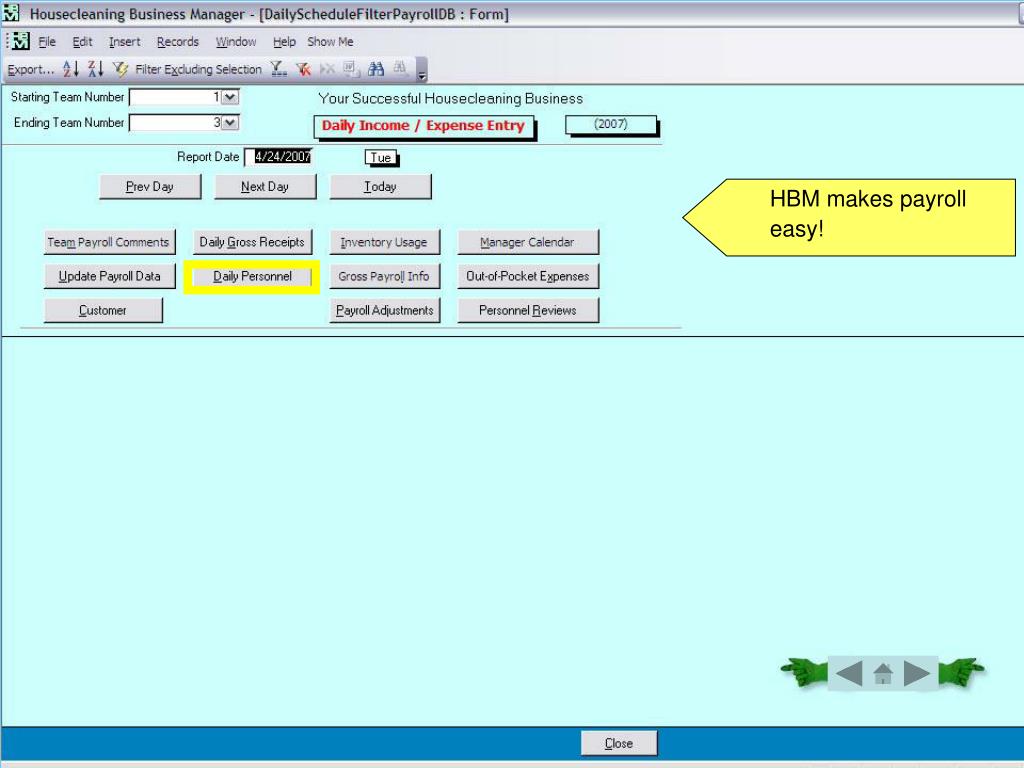Click the HBM application icon in menu bar

[20, 41]
